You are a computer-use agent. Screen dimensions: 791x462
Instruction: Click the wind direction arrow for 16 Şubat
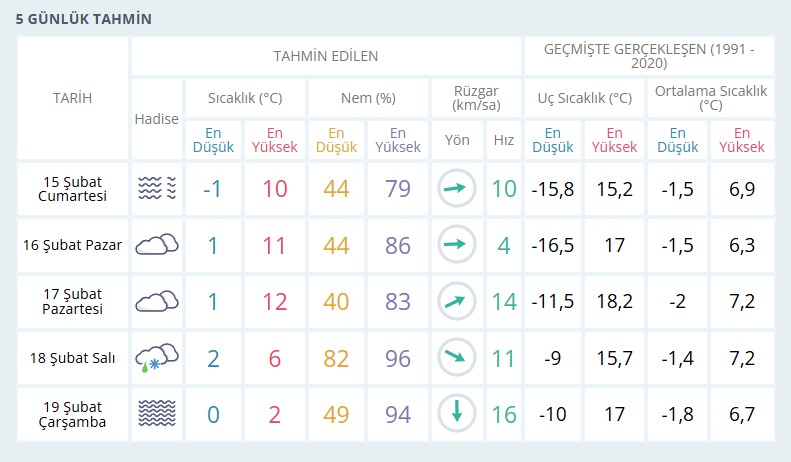pos(456,244)
